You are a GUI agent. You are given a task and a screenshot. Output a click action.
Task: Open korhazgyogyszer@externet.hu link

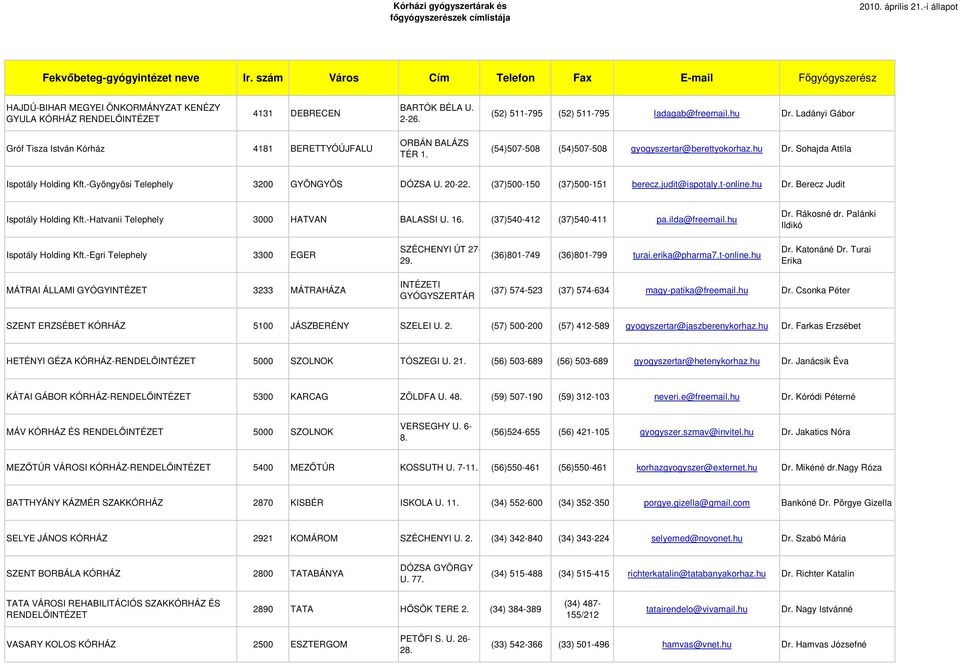696,467
